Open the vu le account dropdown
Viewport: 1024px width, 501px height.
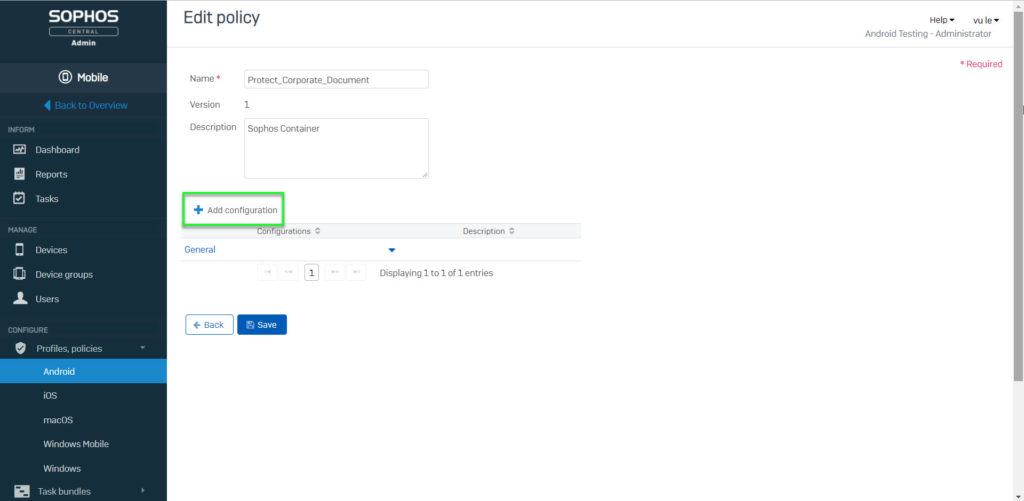click(985, 20)
